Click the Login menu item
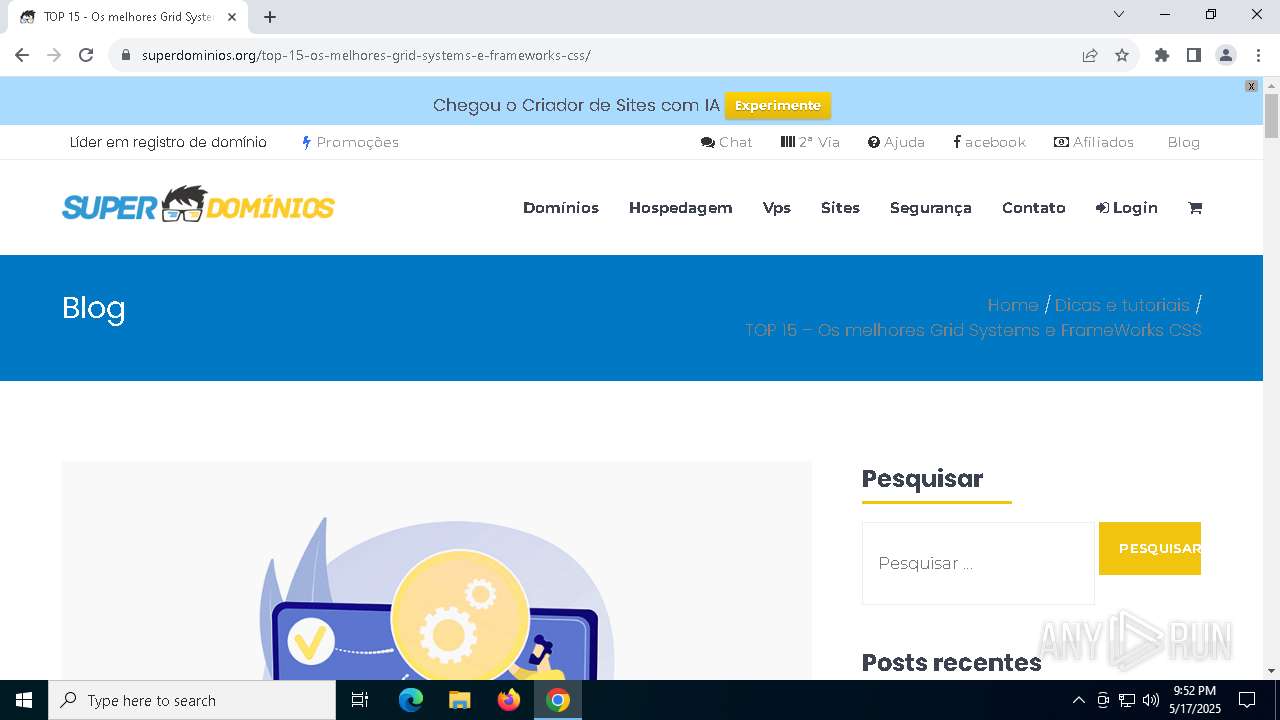The width and height of the screenshot is (1280, 720). [1127, 208]
